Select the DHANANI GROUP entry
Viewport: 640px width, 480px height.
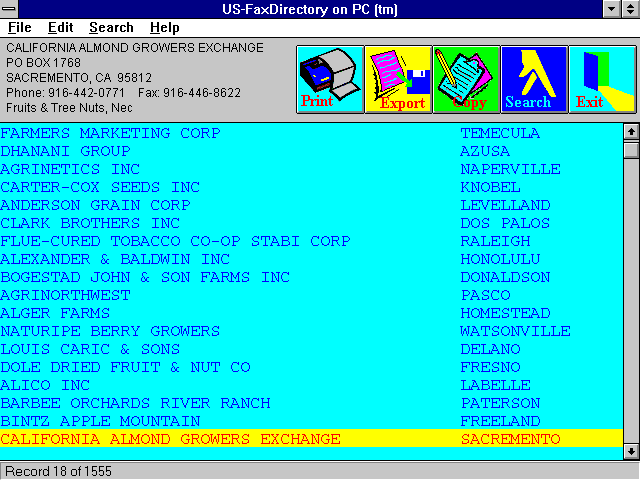(x=311, y=151)
